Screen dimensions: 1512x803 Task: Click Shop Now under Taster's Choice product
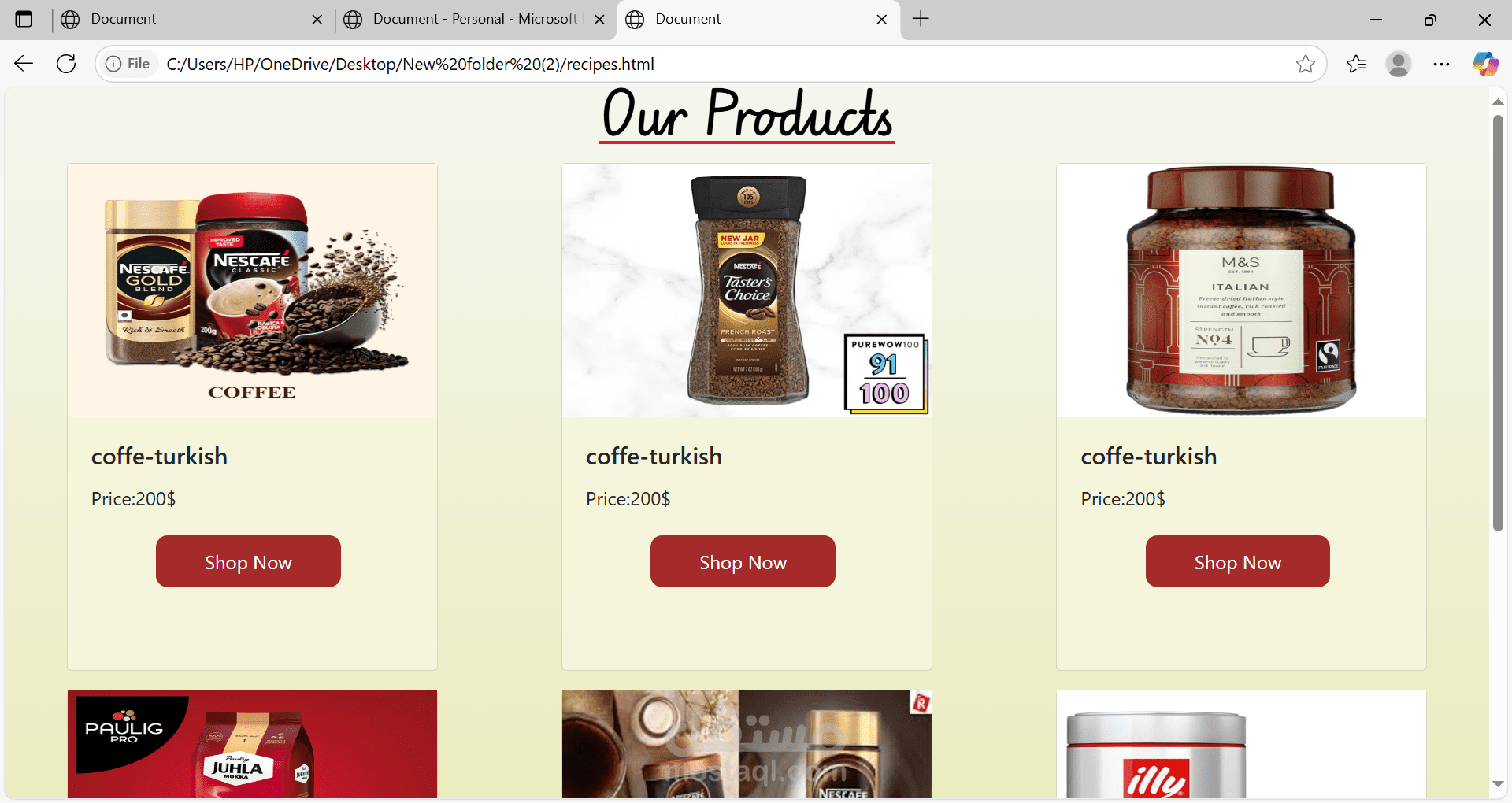743,561
